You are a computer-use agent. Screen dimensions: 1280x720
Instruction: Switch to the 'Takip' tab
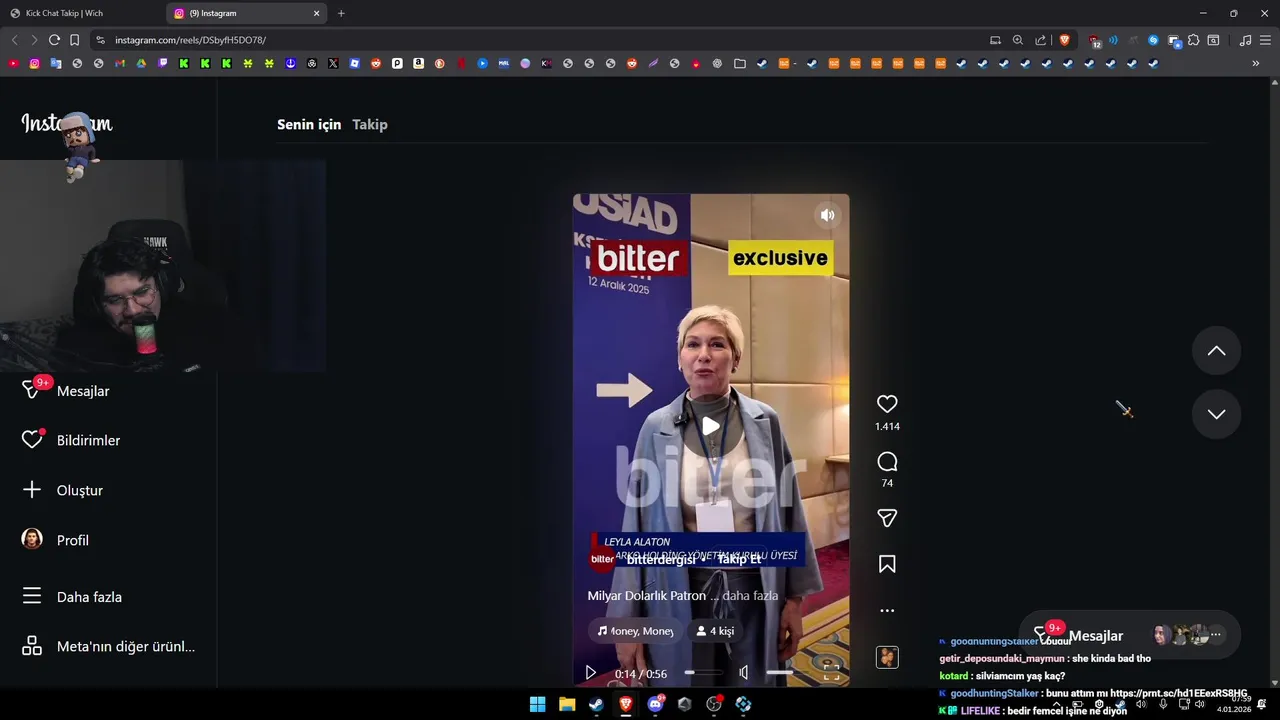370,125
